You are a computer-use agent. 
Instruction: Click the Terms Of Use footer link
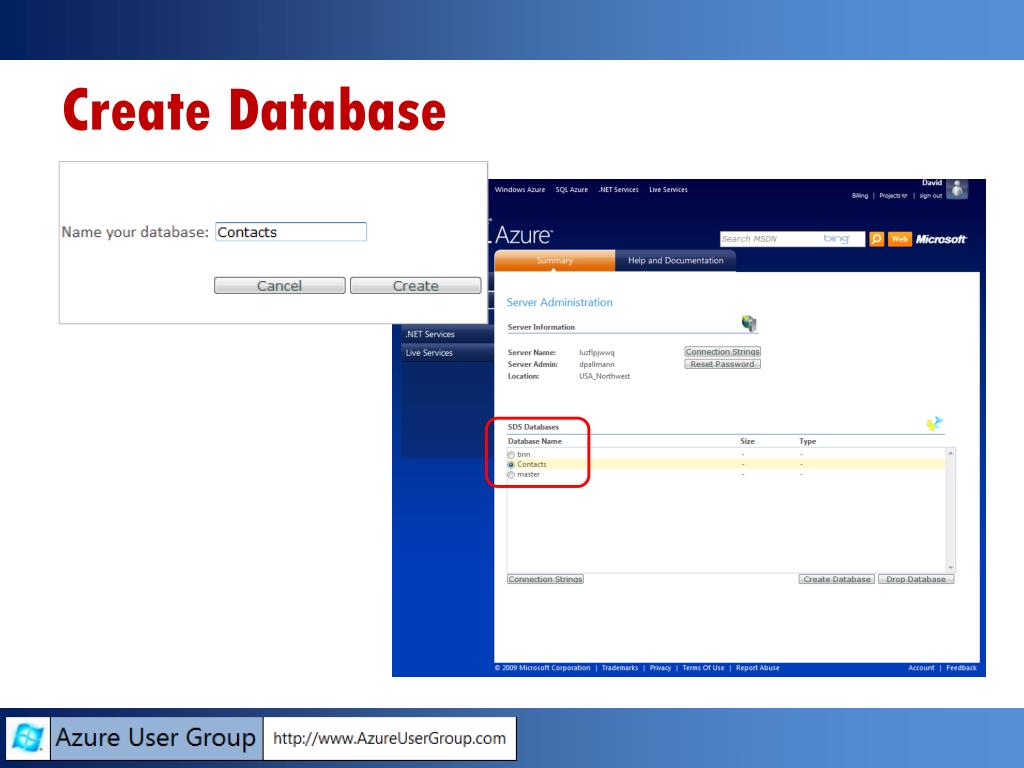pyautogui.click(x=703, y=668)
